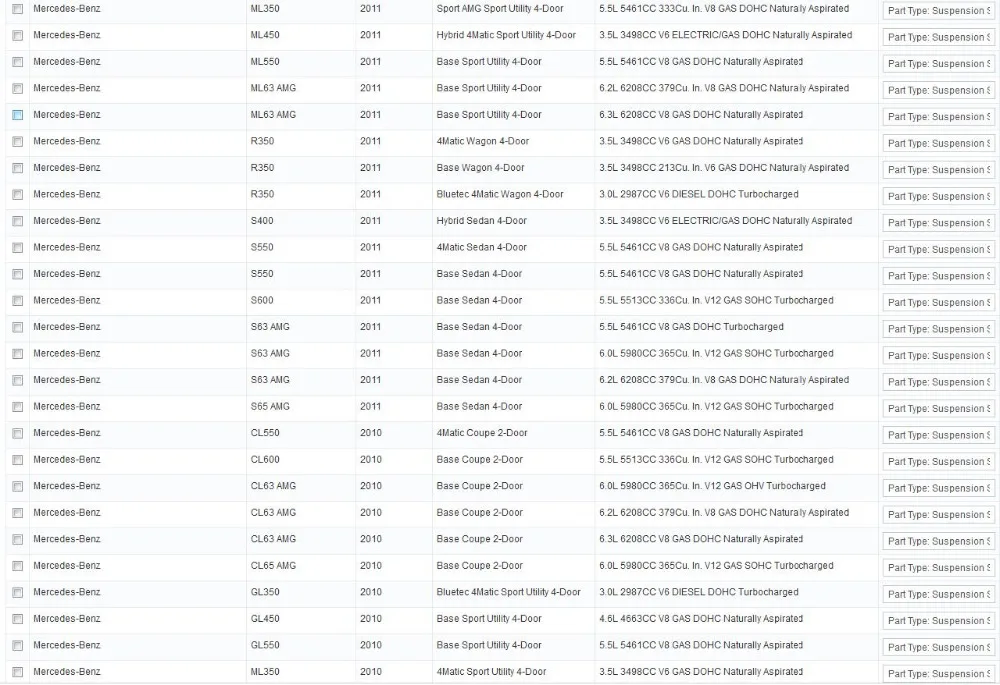Viewport: 1000px width, 685px height.
Task: Click "Hybrid Sedan 4-Door" trim text
Action: (482, 221)
